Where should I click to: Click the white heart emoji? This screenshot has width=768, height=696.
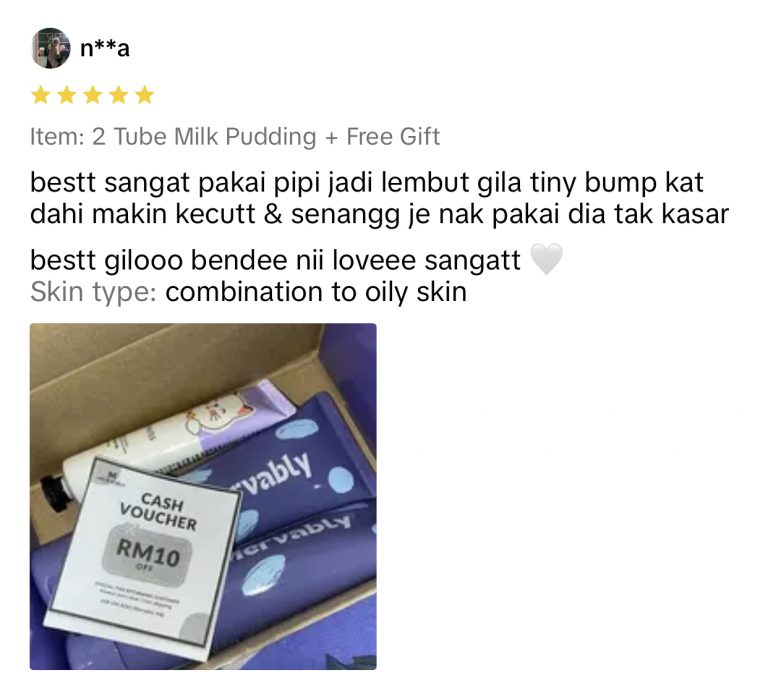(547, 259)
